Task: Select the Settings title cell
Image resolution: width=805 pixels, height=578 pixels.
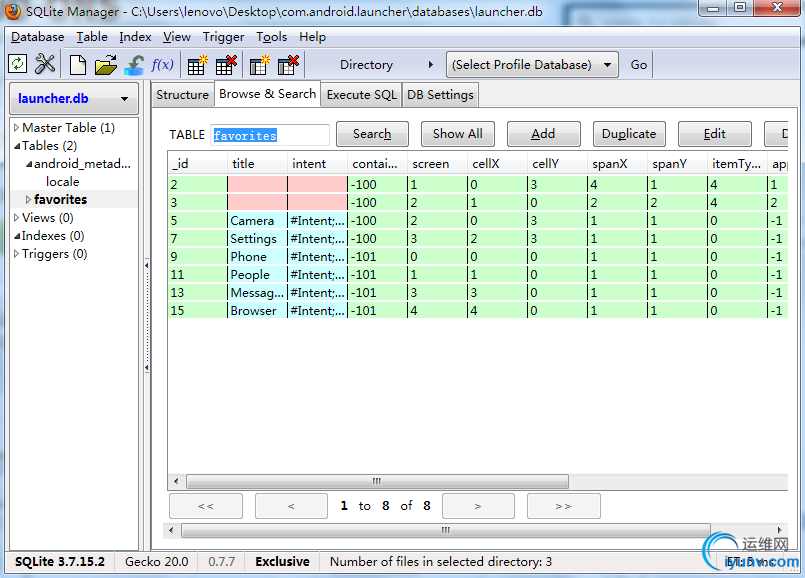Action: pyautogui.click(x=257, y=239)
